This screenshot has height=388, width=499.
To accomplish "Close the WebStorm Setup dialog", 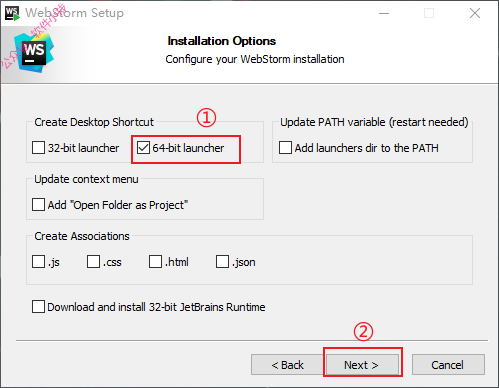I will tap(475, 13).
